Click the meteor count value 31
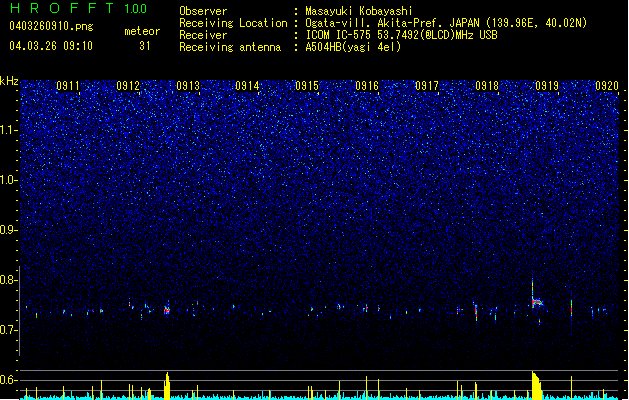 (x=145, y=46)
